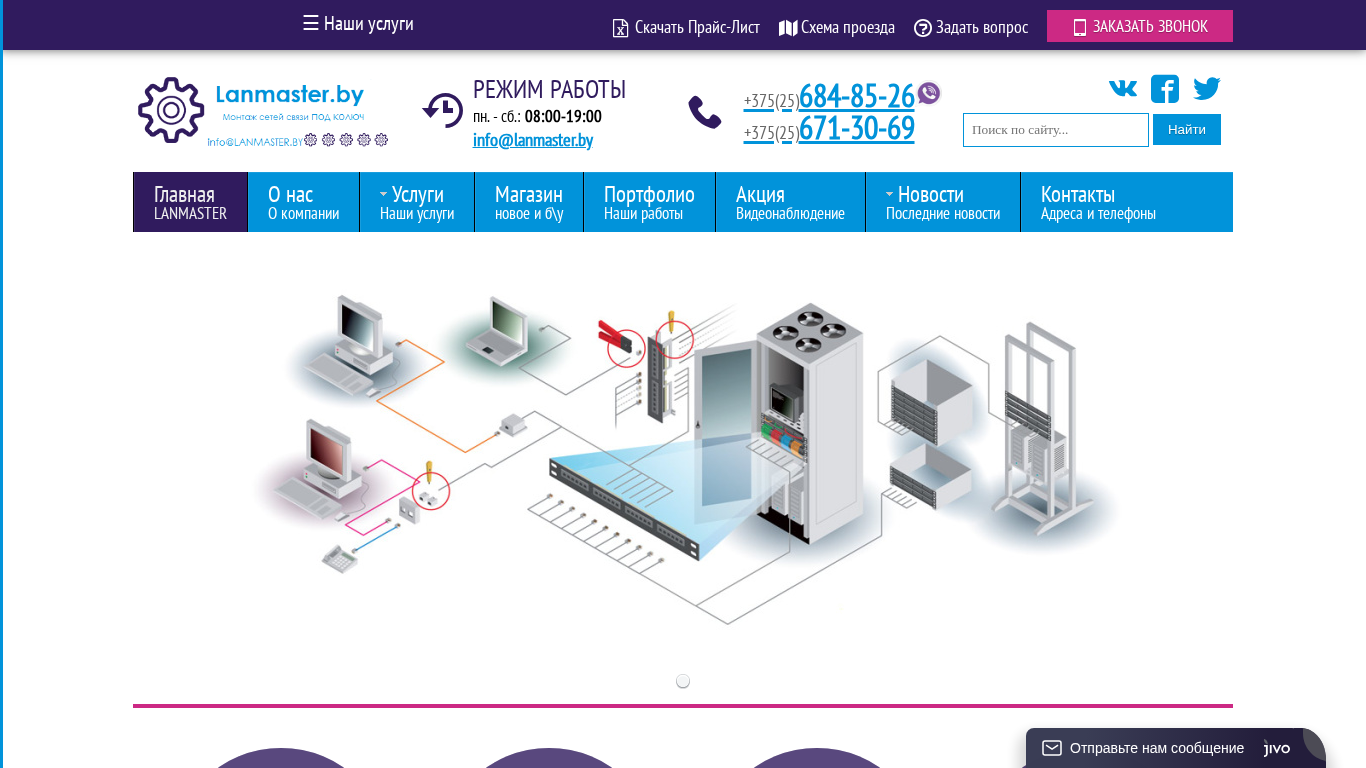
Task: Expand the Новости dropdown menu
Action: click(x=943, y=202)
